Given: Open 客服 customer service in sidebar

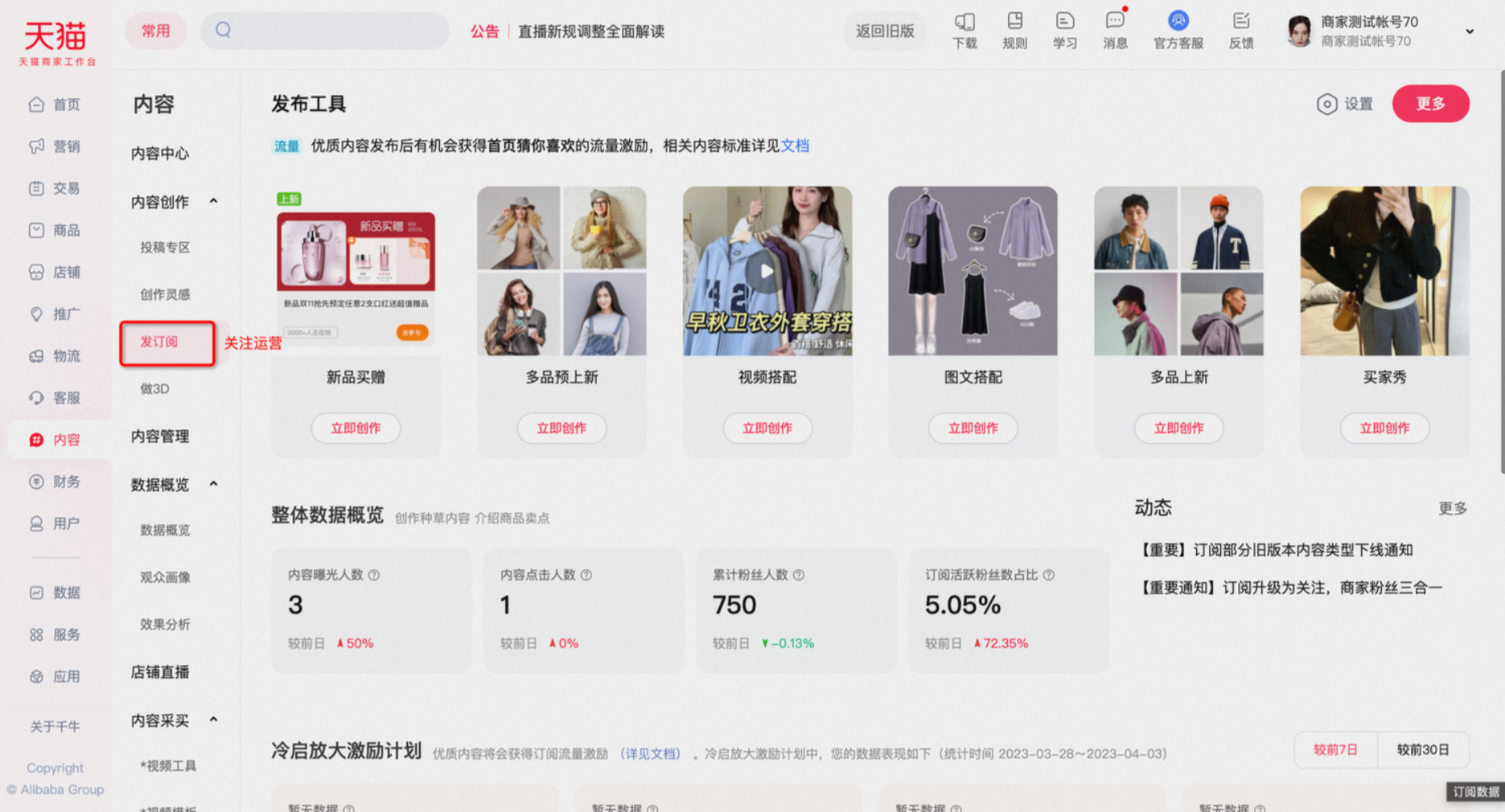Looking at the screenshot, I should click(55, 397).
